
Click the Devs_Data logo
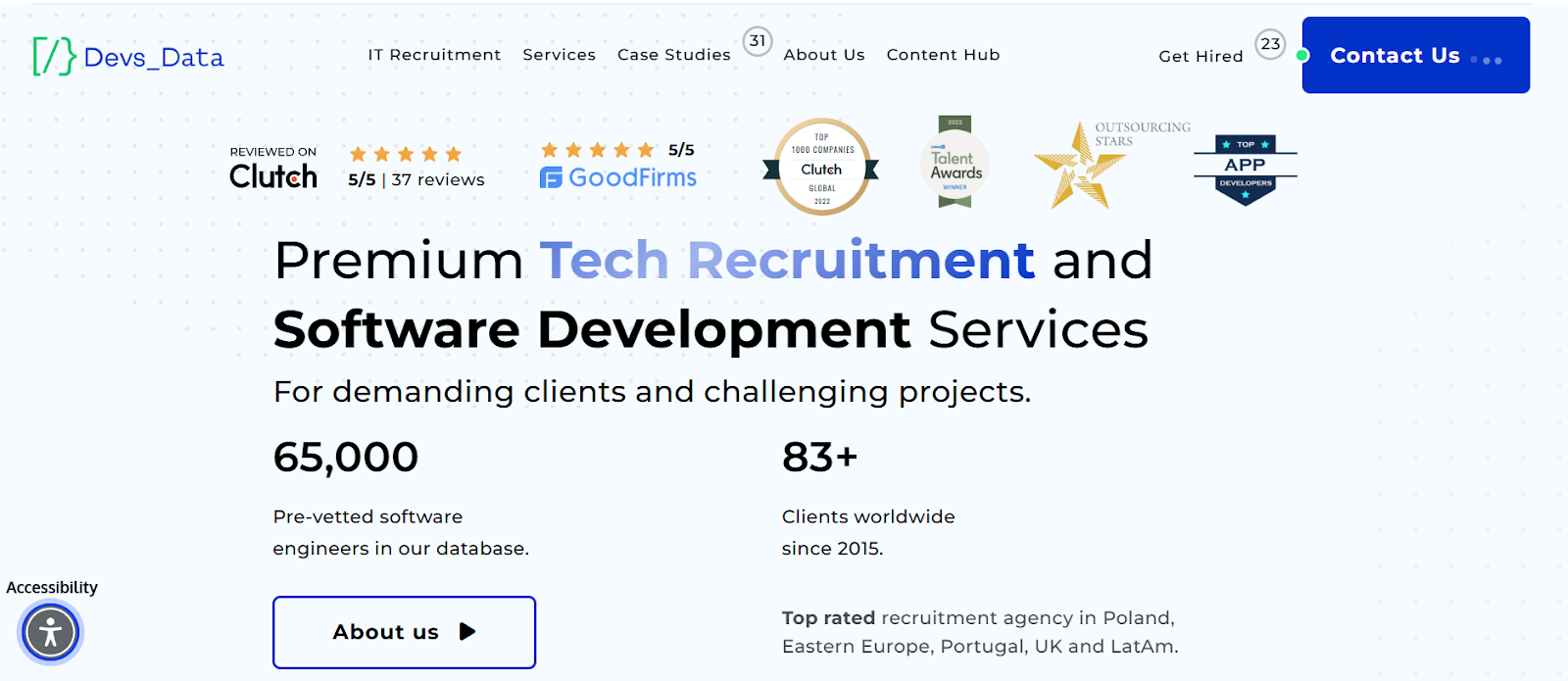(x=128, y=57)
